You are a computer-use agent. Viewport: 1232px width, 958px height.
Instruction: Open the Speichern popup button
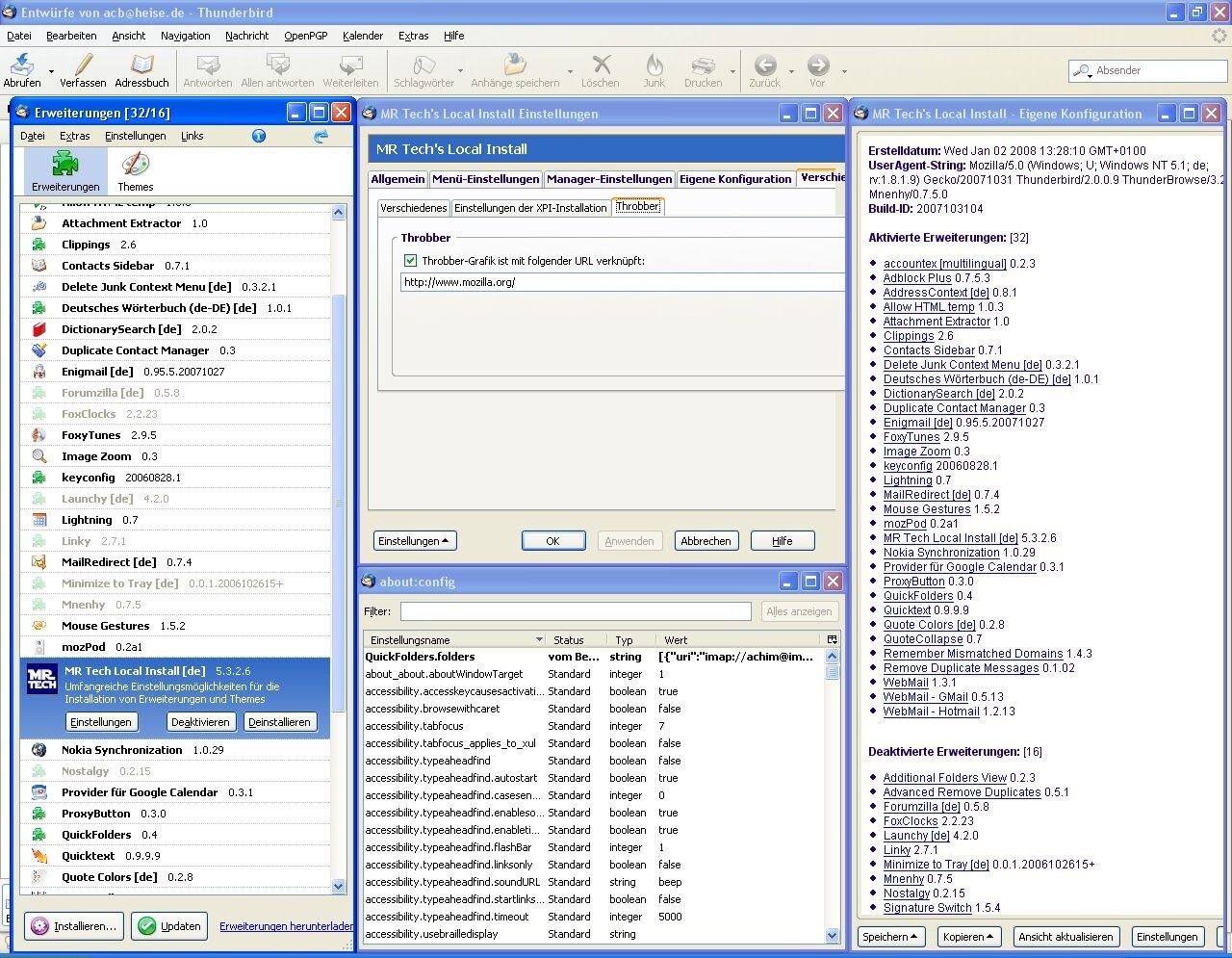pyautogui.click(x=890, y=936)
